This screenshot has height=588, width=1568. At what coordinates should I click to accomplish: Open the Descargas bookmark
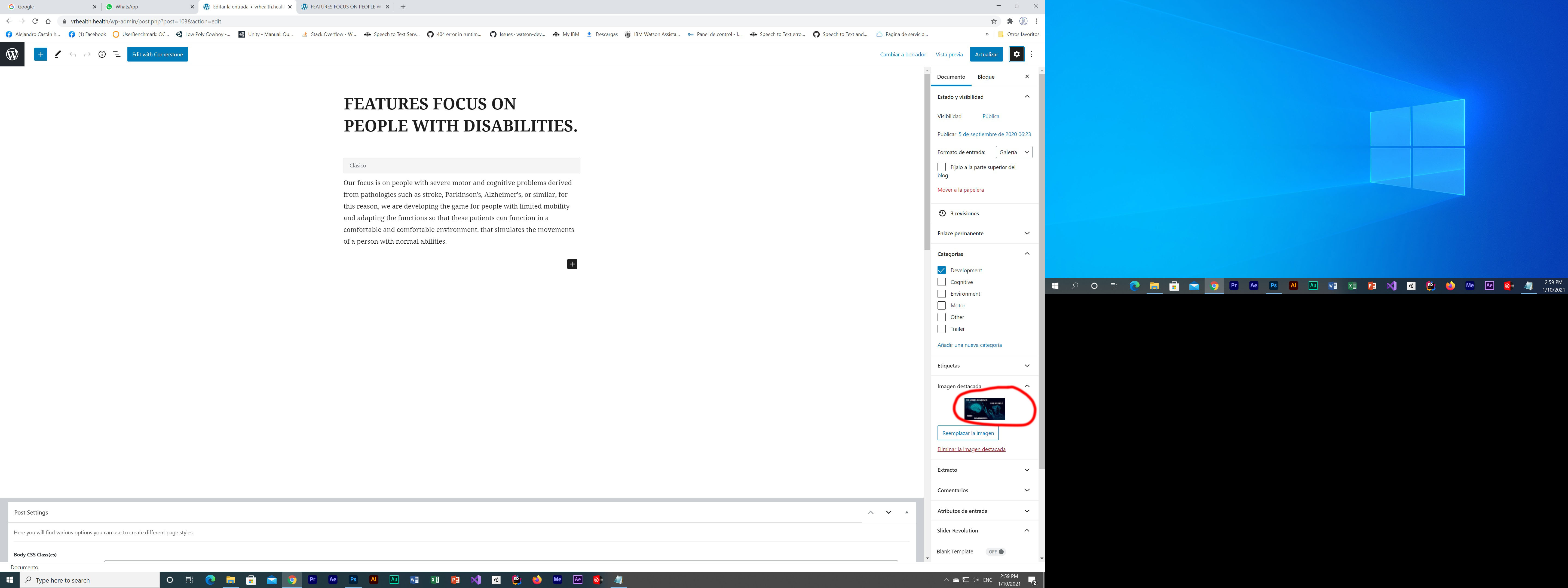[601, 34]
